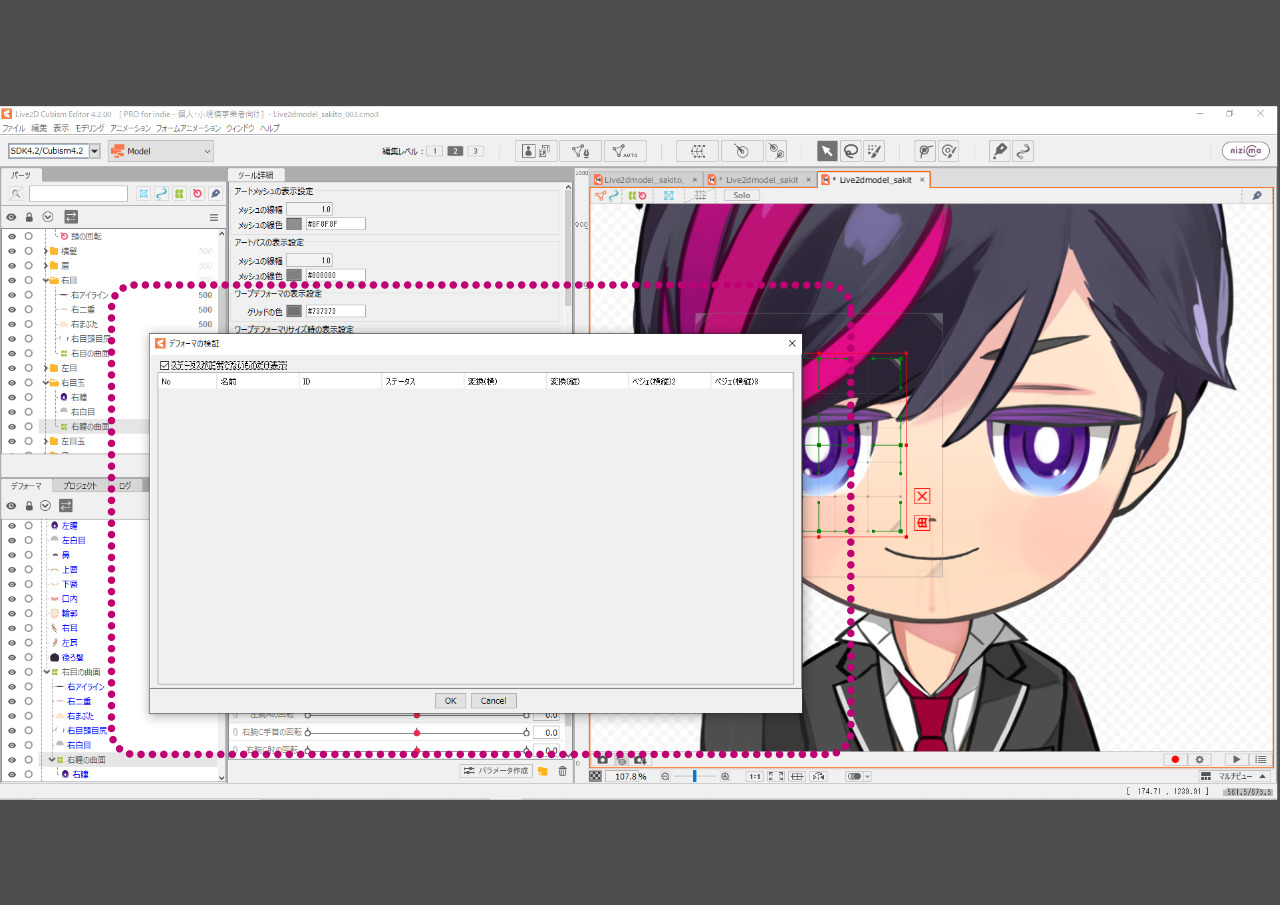Run automatic mesh generation (AUTO)

click(625, 151)
